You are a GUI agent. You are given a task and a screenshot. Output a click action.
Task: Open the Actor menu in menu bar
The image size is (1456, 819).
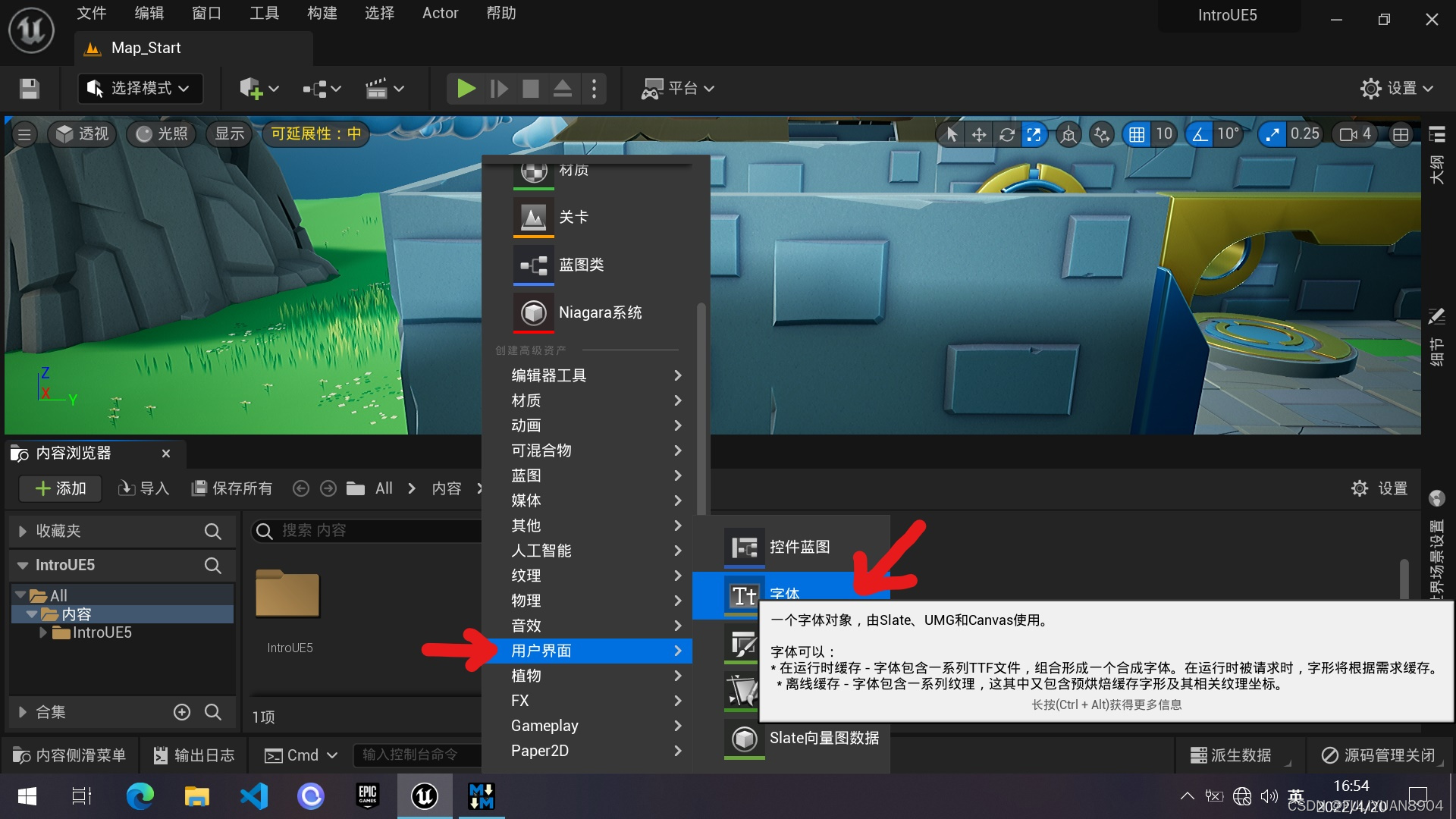(440, 13)
